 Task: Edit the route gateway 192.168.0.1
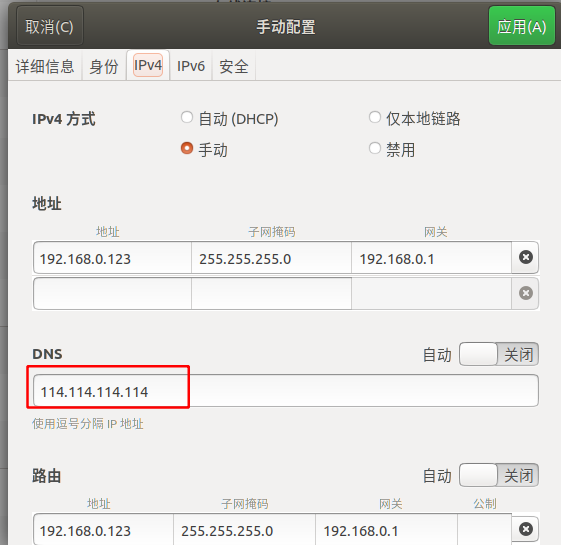point(386,530)
